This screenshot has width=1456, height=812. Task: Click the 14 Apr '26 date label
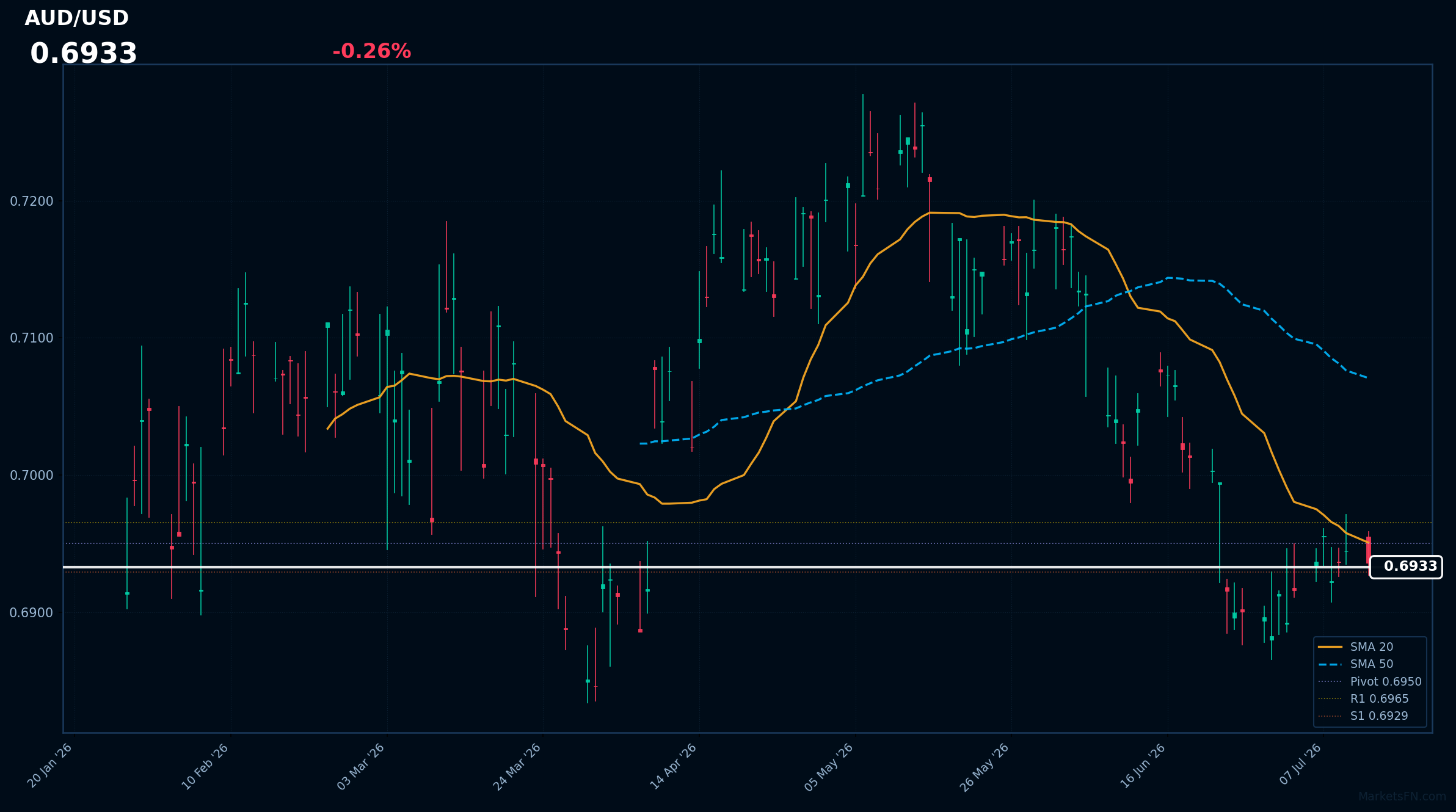674,766
